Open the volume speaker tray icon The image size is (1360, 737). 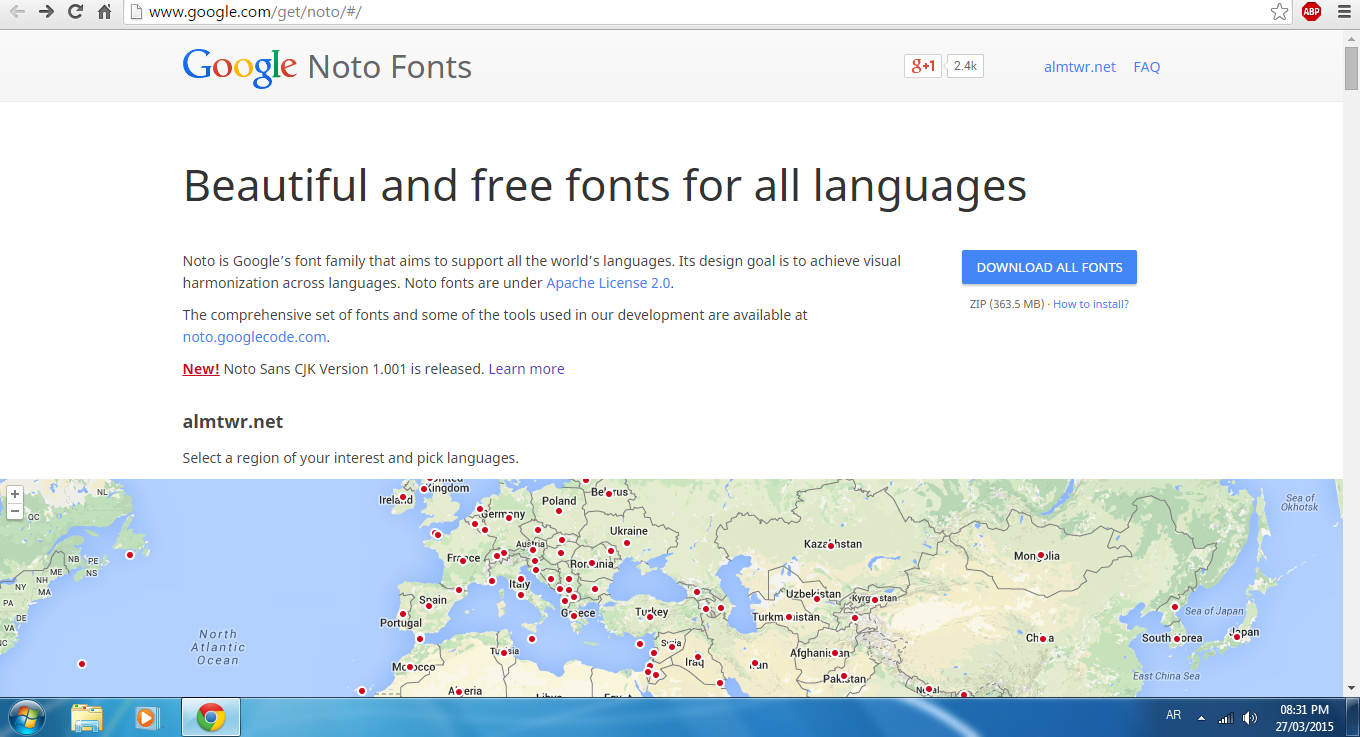(x=1249, y=718)
